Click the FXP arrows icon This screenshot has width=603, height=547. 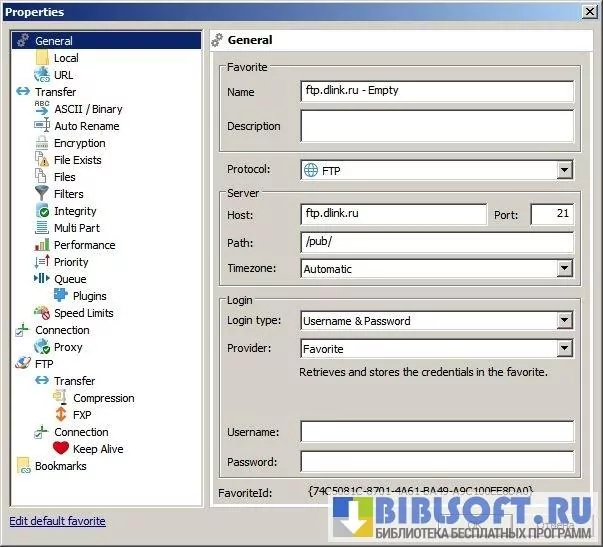(x=61, y=415)
